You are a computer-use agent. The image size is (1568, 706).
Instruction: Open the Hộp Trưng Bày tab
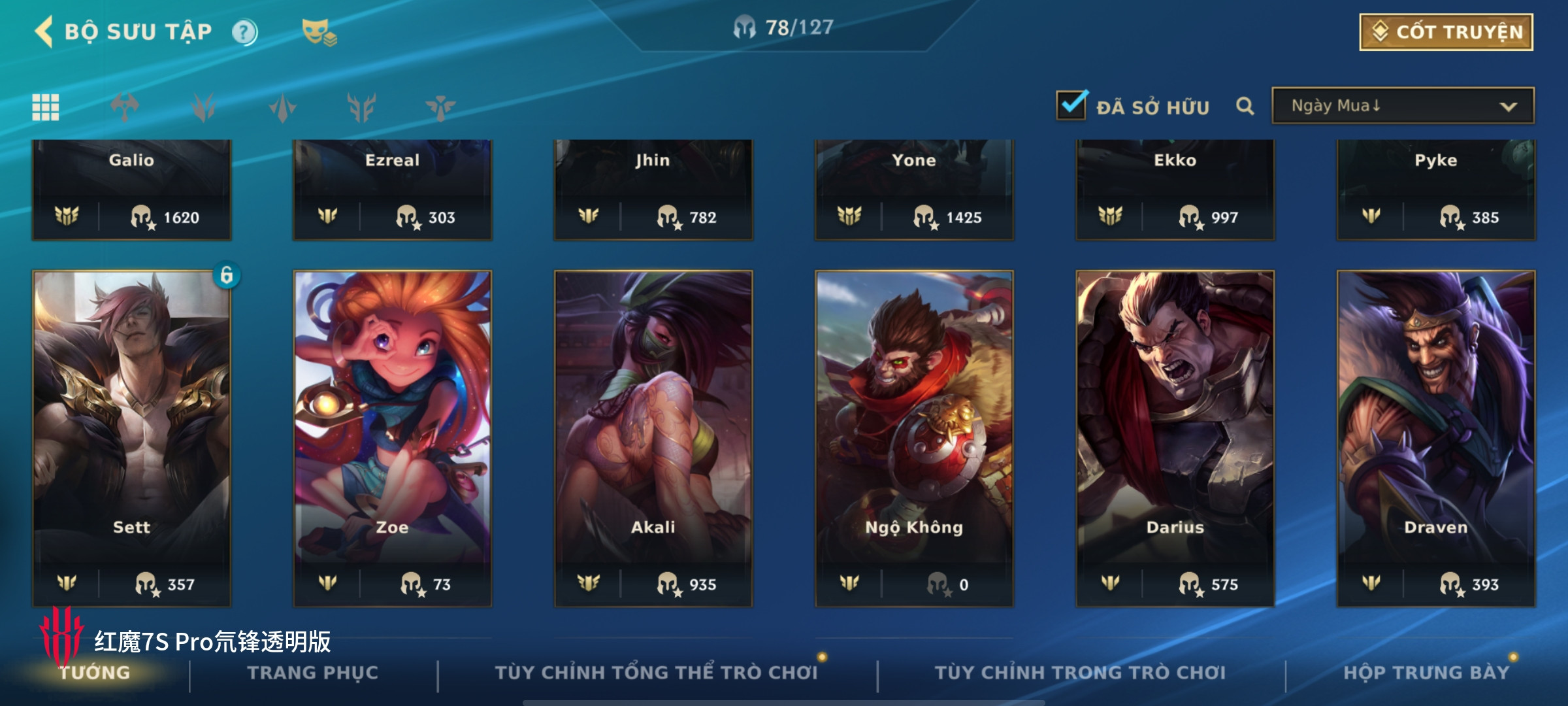1427,673
